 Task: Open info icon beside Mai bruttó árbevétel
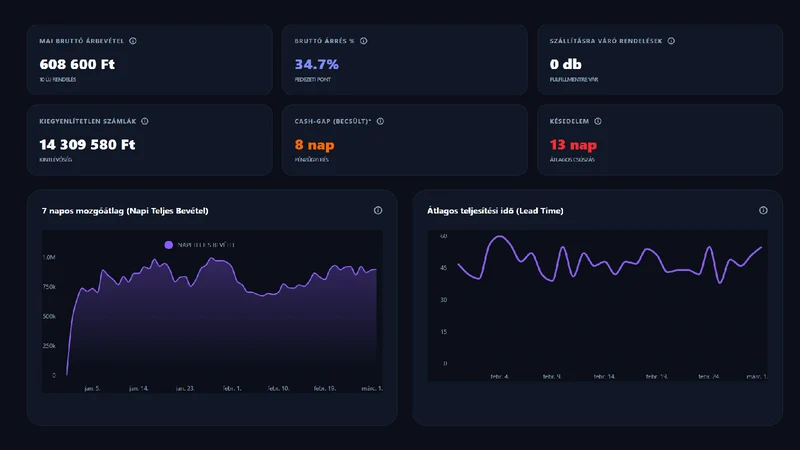click(x=133, y=41)
